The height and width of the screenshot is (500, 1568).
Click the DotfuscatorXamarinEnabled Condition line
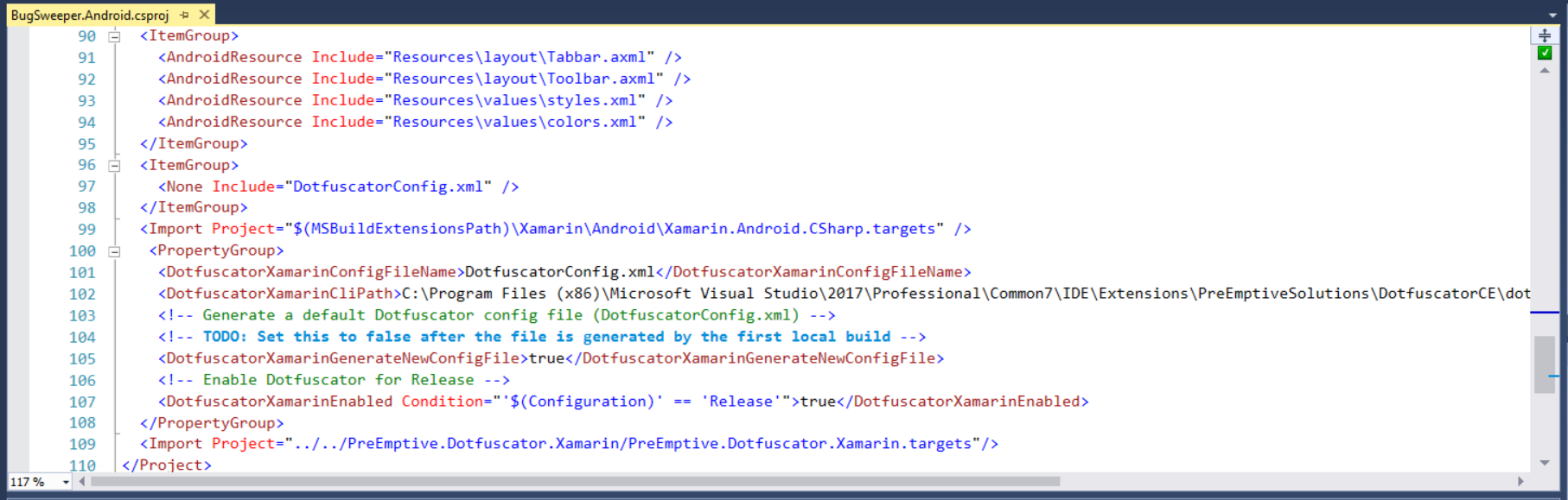pyautogui.click(x=623, y=402)
